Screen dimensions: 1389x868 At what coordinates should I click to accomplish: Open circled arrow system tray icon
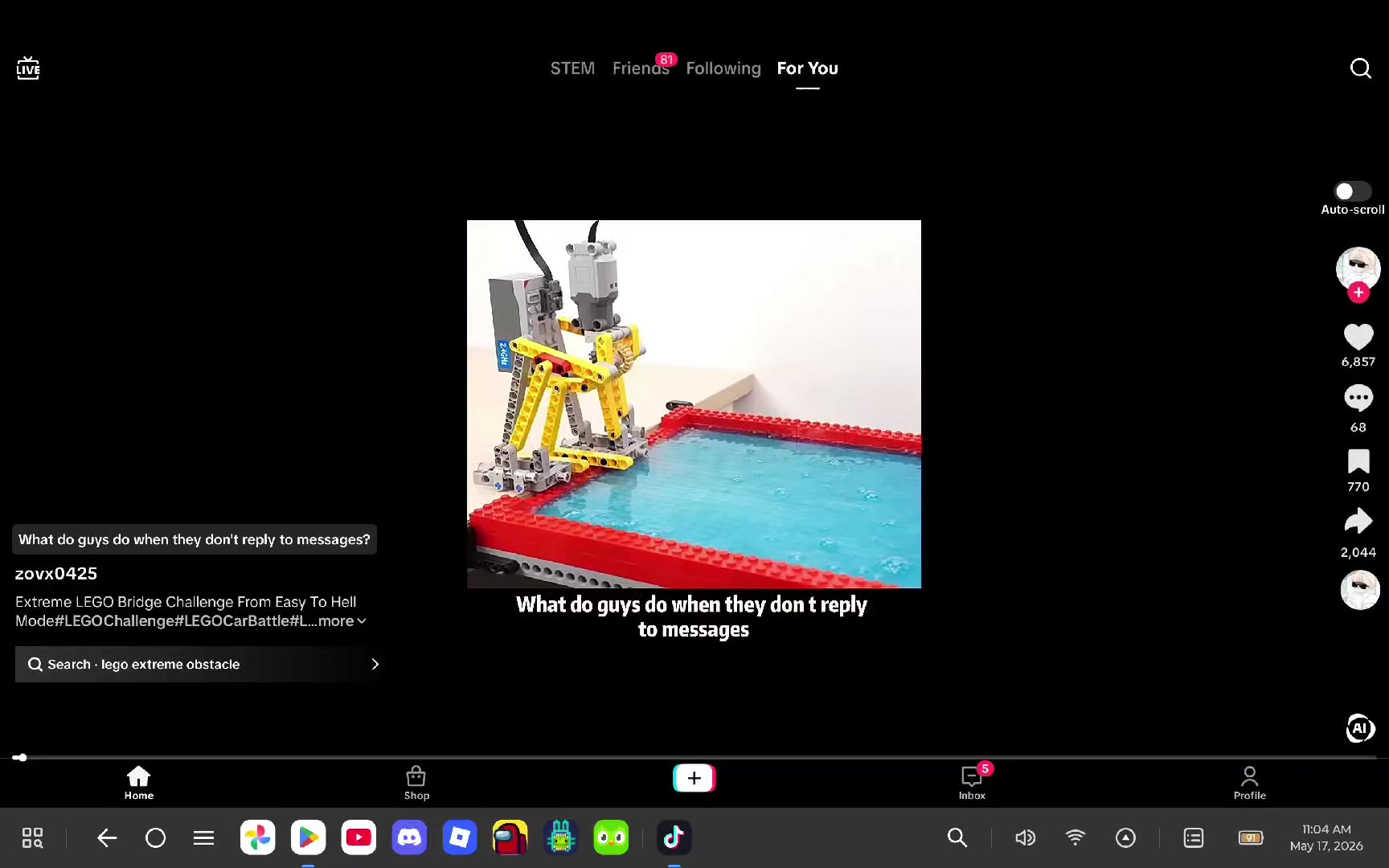coord(1125,838)
